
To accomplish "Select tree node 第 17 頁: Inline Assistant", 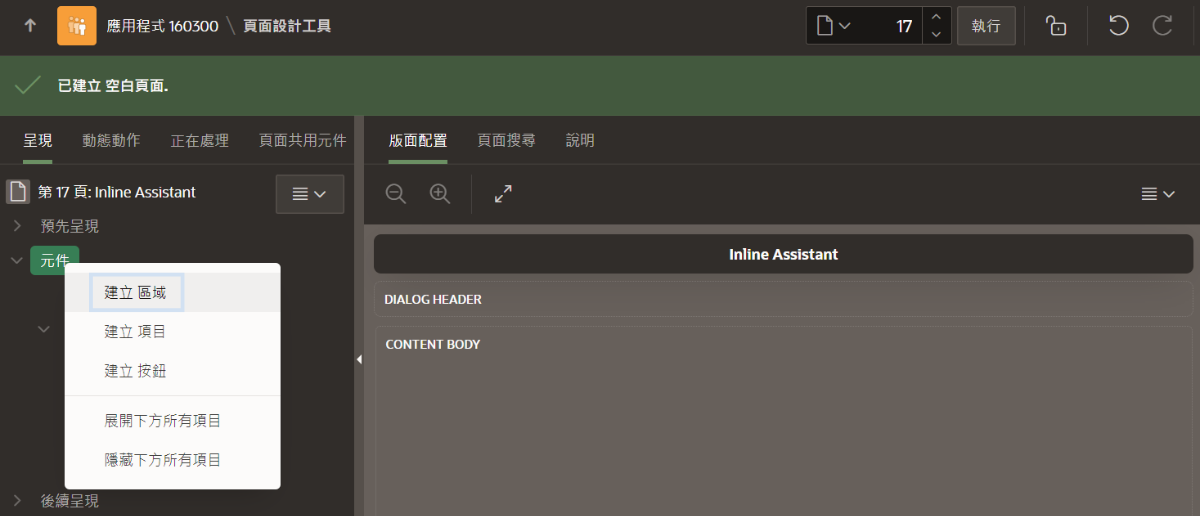I will (117, 192).
